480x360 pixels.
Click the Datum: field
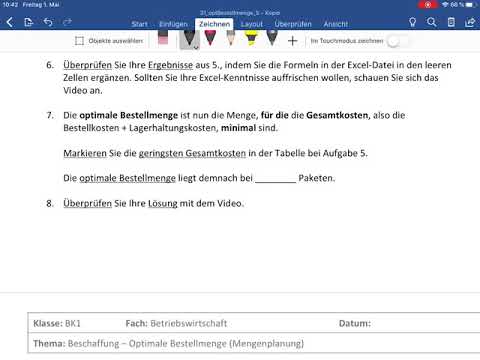pyautogui.click(x=355, y=323)
